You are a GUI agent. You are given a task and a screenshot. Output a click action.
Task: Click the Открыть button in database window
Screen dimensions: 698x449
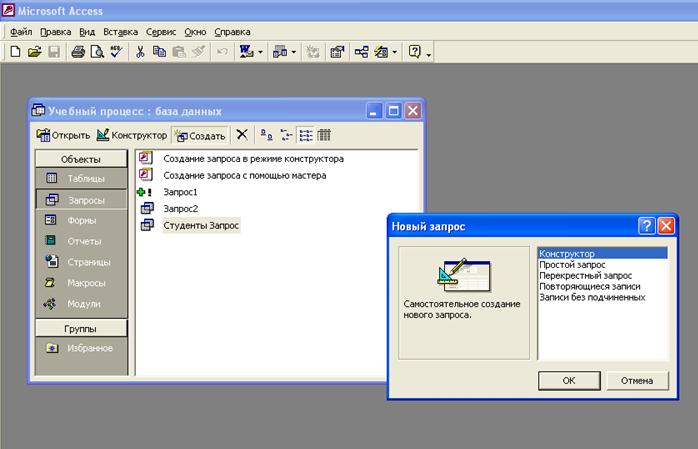tap(63, 135)
